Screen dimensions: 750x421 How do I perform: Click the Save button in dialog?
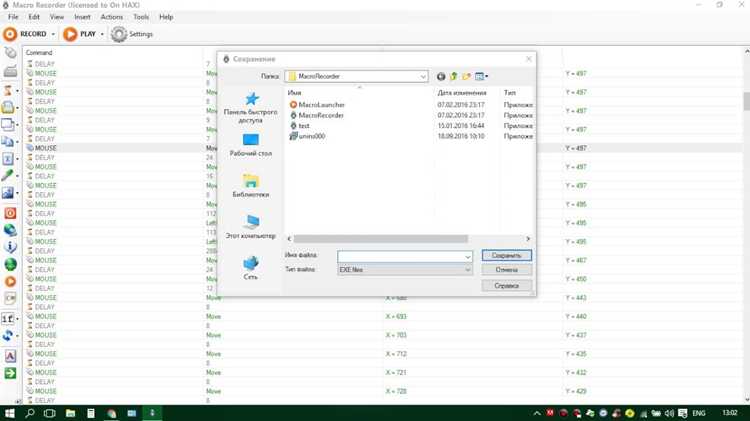point(507,255)
